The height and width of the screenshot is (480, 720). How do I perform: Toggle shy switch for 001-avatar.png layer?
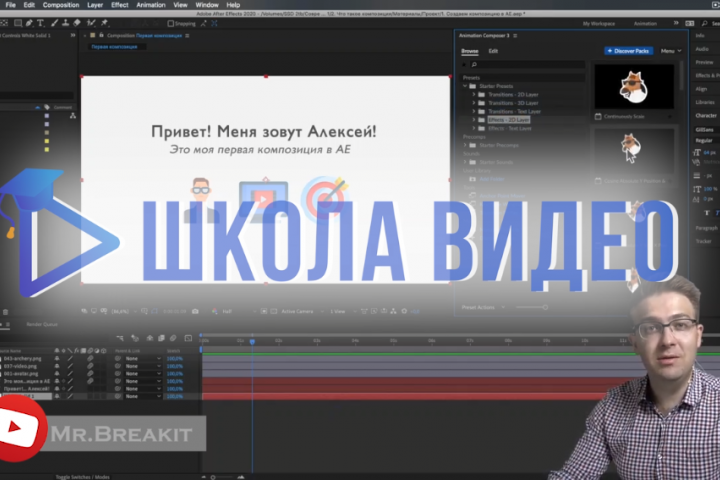click(x=57, y=373)
